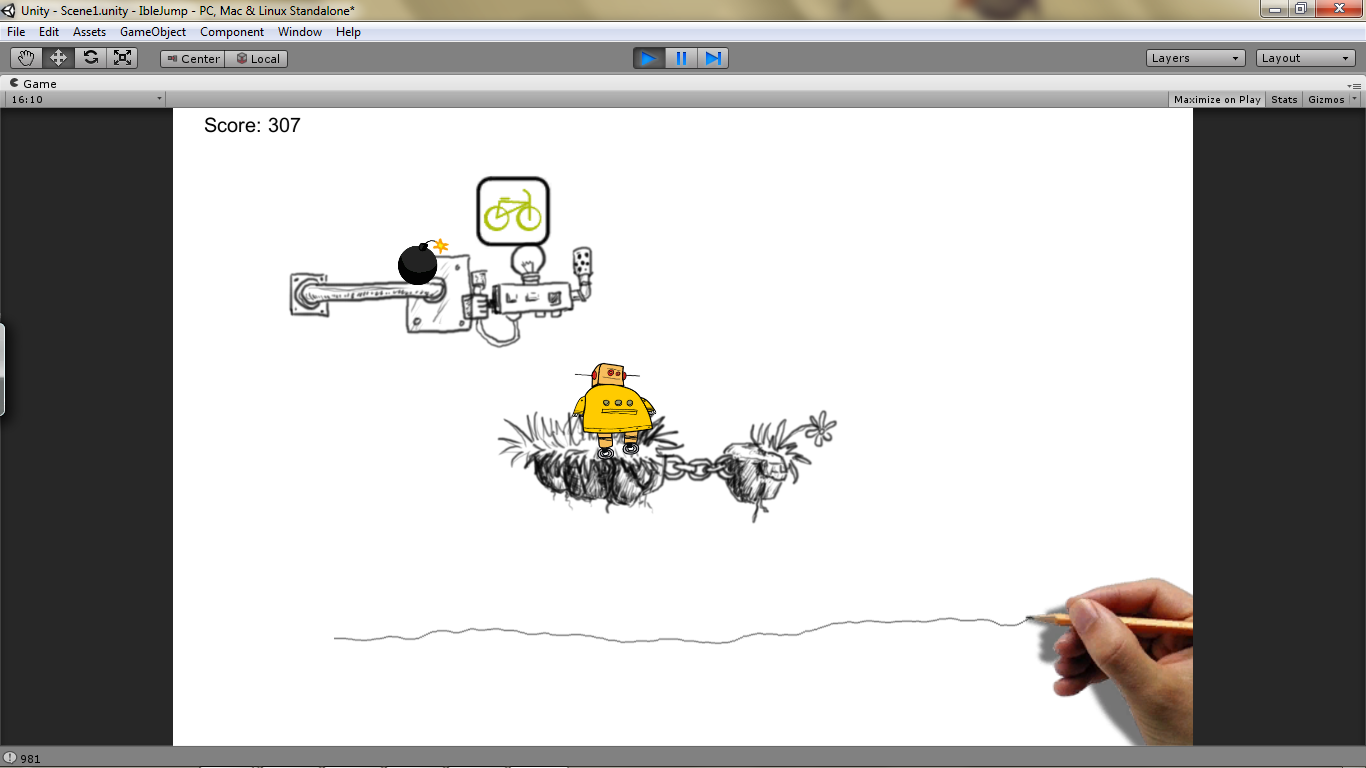Image resolution: width=1366 pixels, height=768 pixels.
Task: Toggle handle rotation Local button
Action: click(257, 59)
